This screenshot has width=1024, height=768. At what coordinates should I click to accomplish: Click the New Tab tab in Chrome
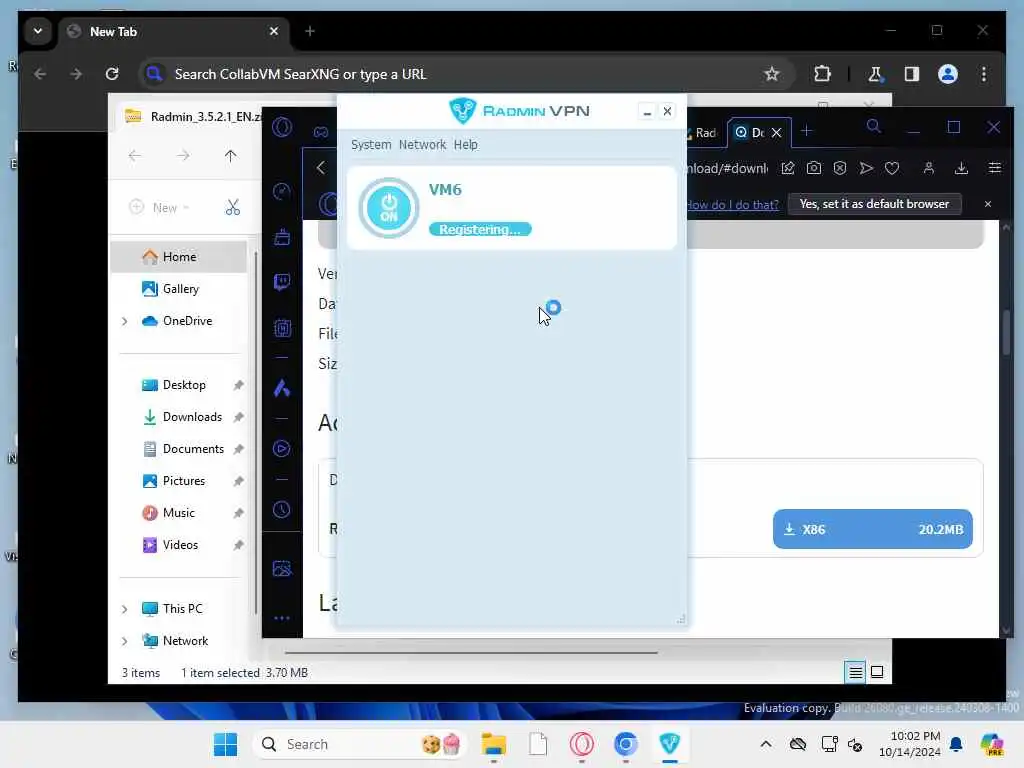174,31
